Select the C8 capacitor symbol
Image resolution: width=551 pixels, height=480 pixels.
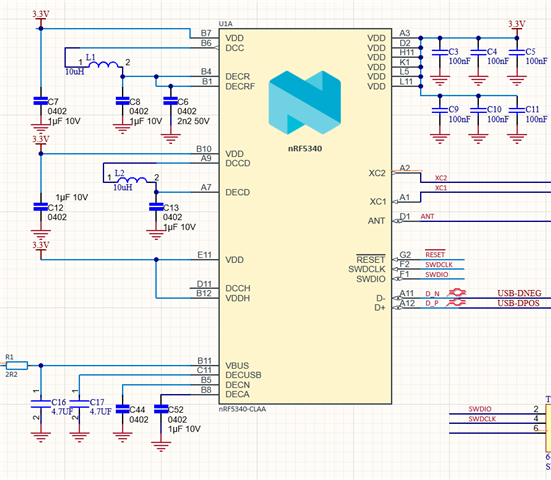(122, 101)
